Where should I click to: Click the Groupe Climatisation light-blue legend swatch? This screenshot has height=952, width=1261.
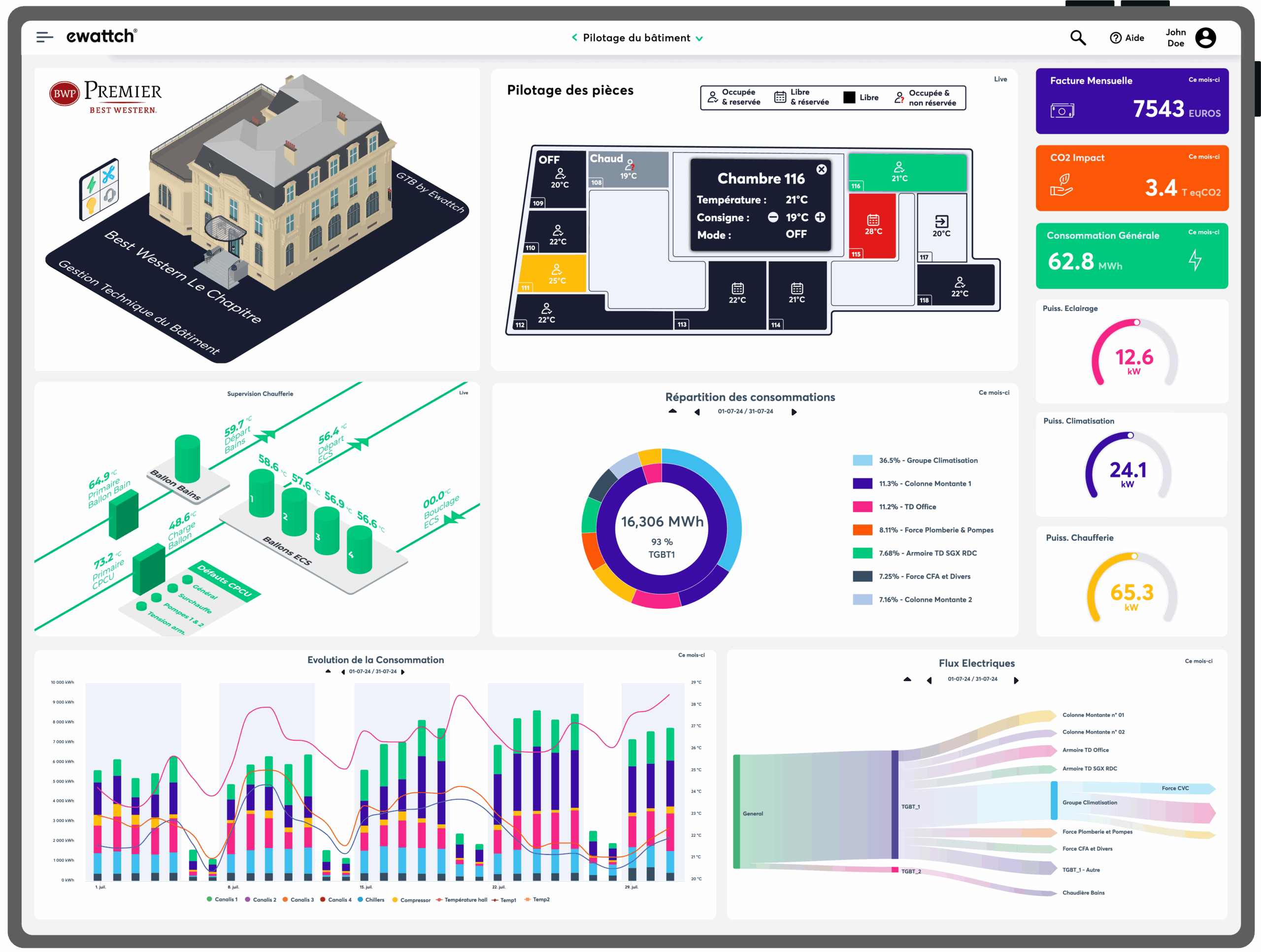click(862, 460)
